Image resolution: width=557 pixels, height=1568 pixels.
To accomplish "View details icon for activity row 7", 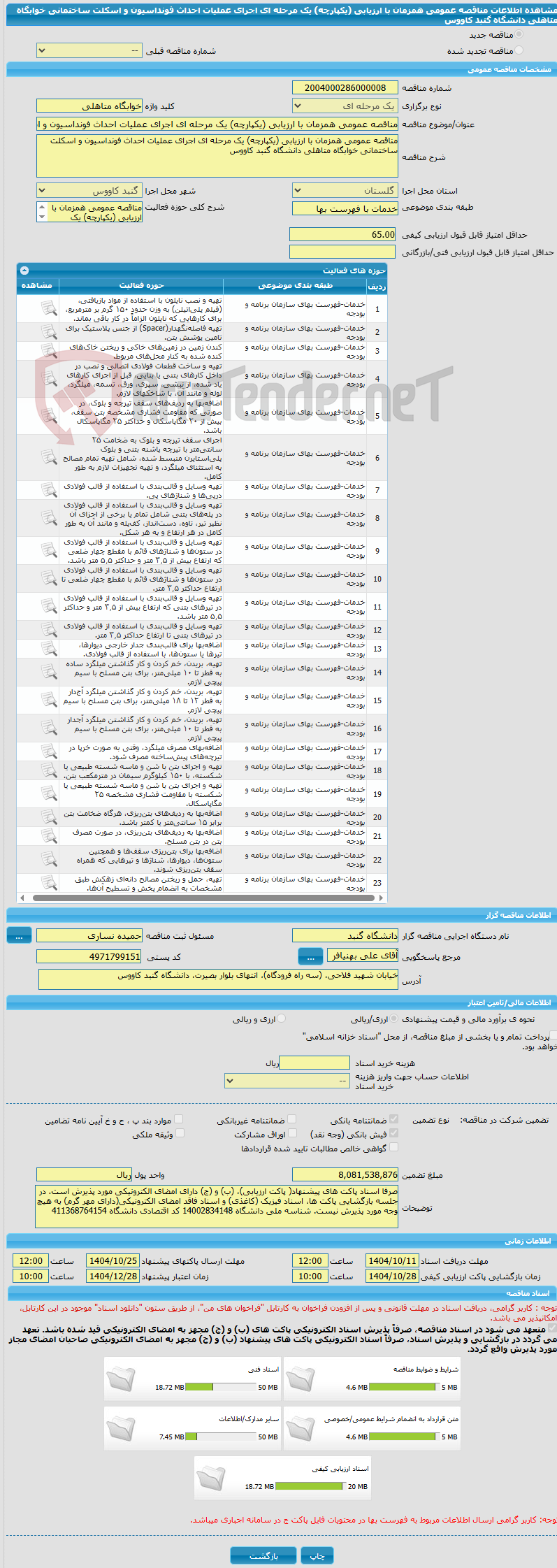I will click(48, 490).
